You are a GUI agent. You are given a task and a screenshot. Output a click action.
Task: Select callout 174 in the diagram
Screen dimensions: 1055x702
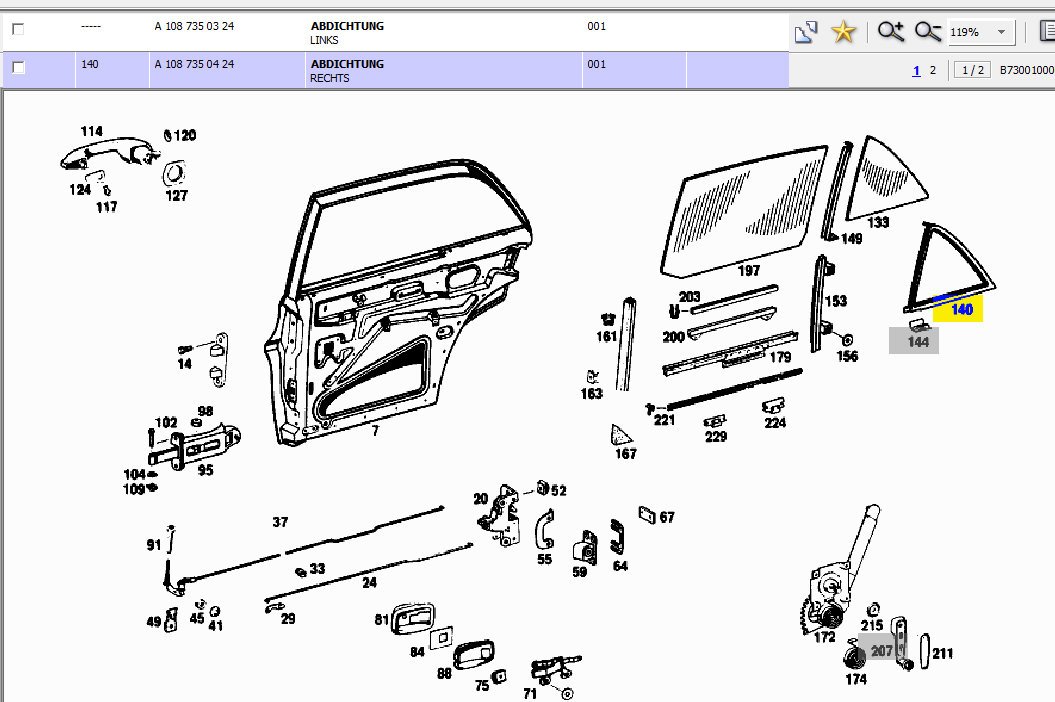pos(856,680)
